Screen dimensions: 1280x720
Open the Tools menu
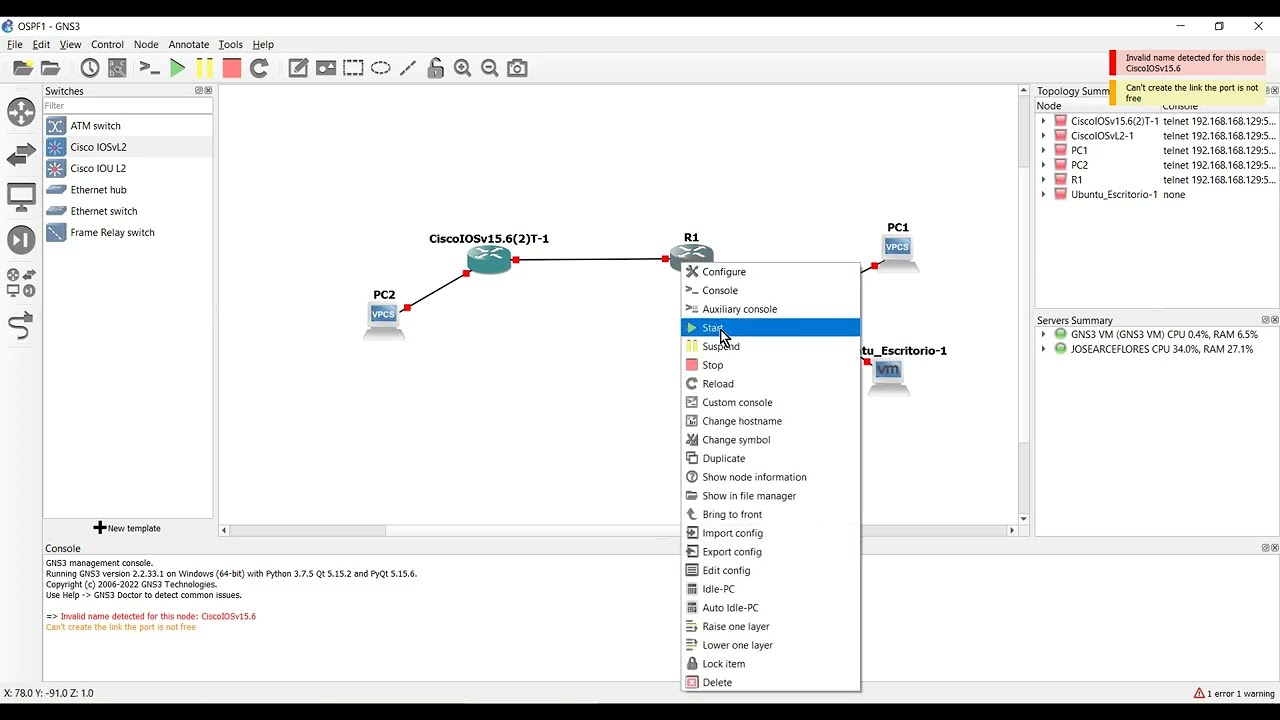230,45
